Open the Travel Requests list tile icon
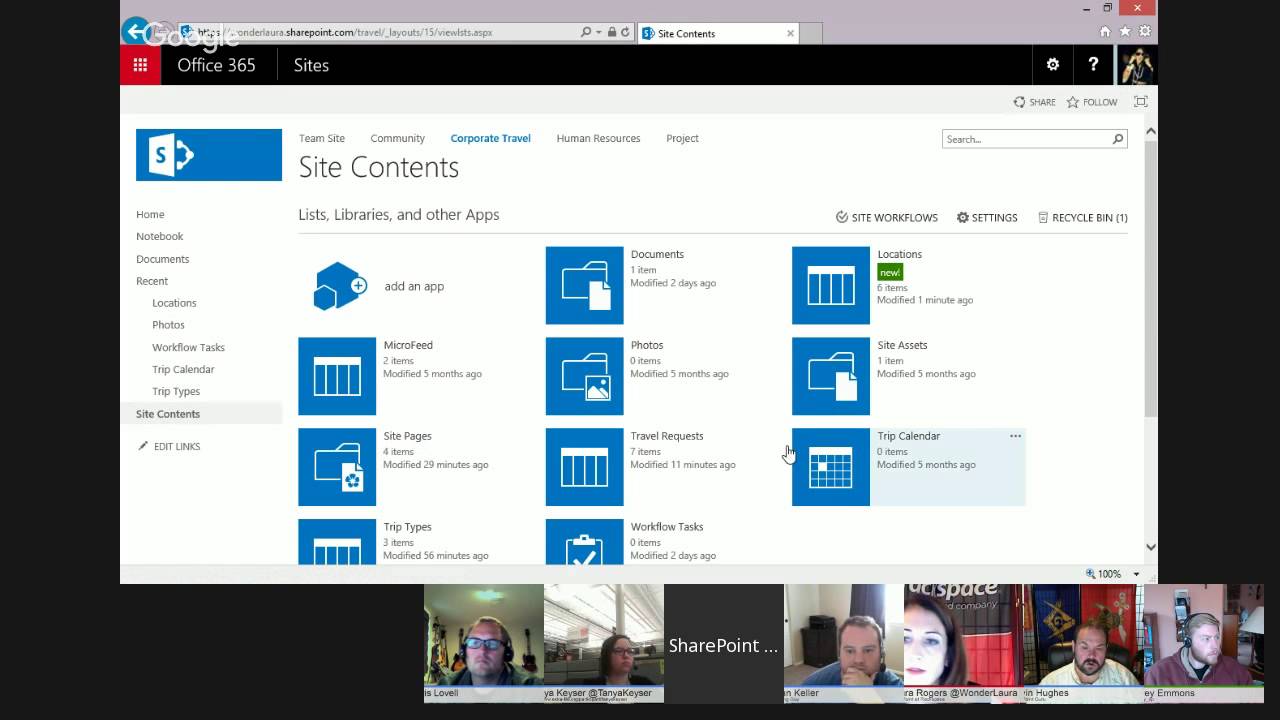This screenshot has height=720, width=1280. click(x=584, y=467)
